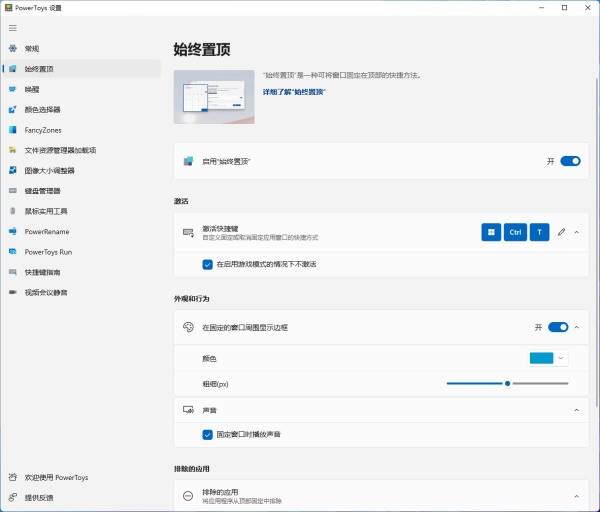Click the 欢迎使用 PowerToys icon

(x=13, y=477)
